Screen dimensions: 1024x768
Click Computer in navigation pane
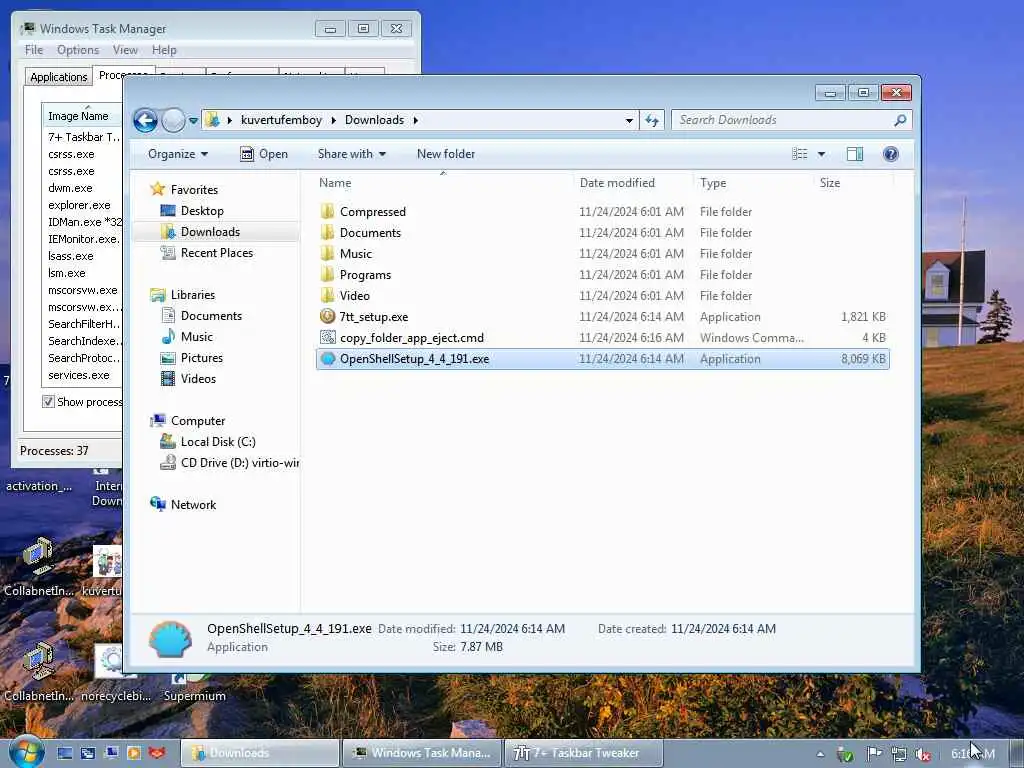coord(198,421)
